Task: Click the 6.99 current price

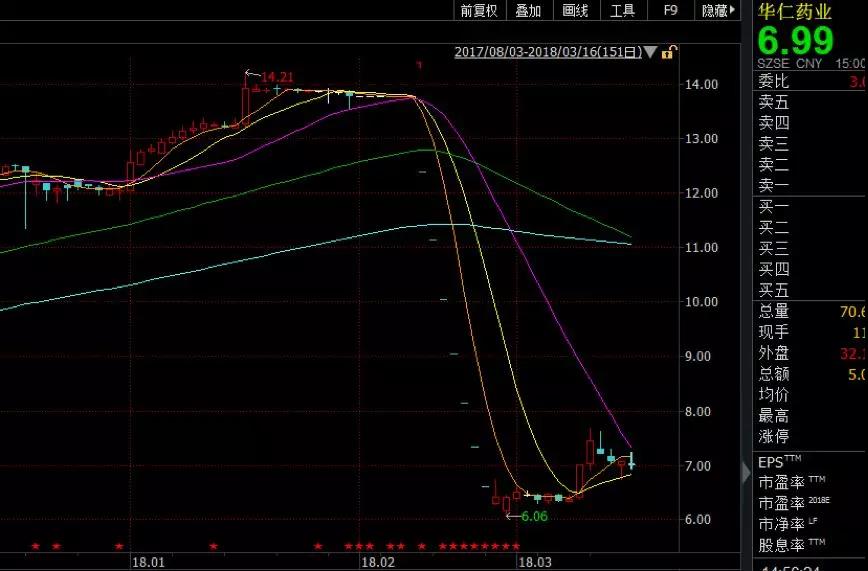Action: [x=795, y=41]
